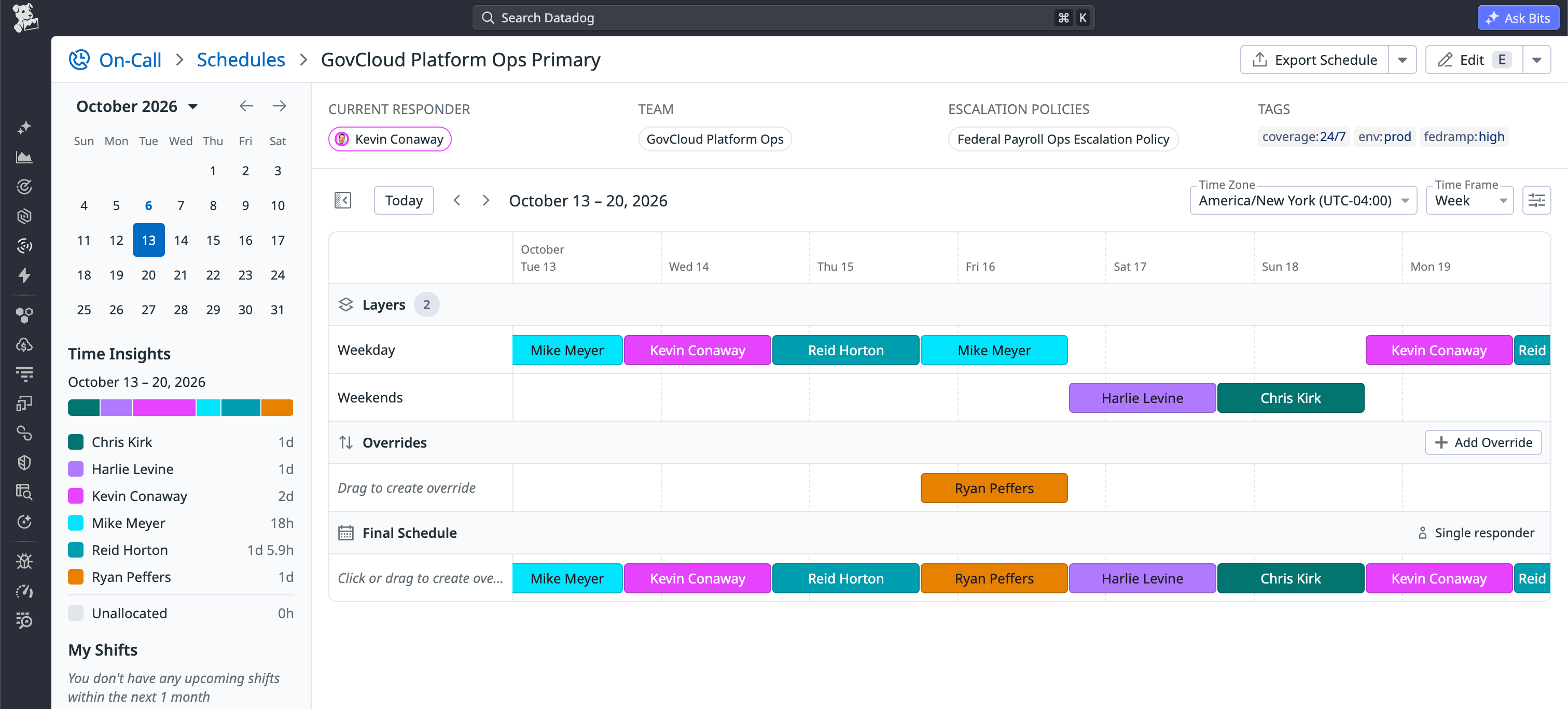The image size is (1568, 709).
Task: Click the env:prod tag
Action: [1384, 137]
